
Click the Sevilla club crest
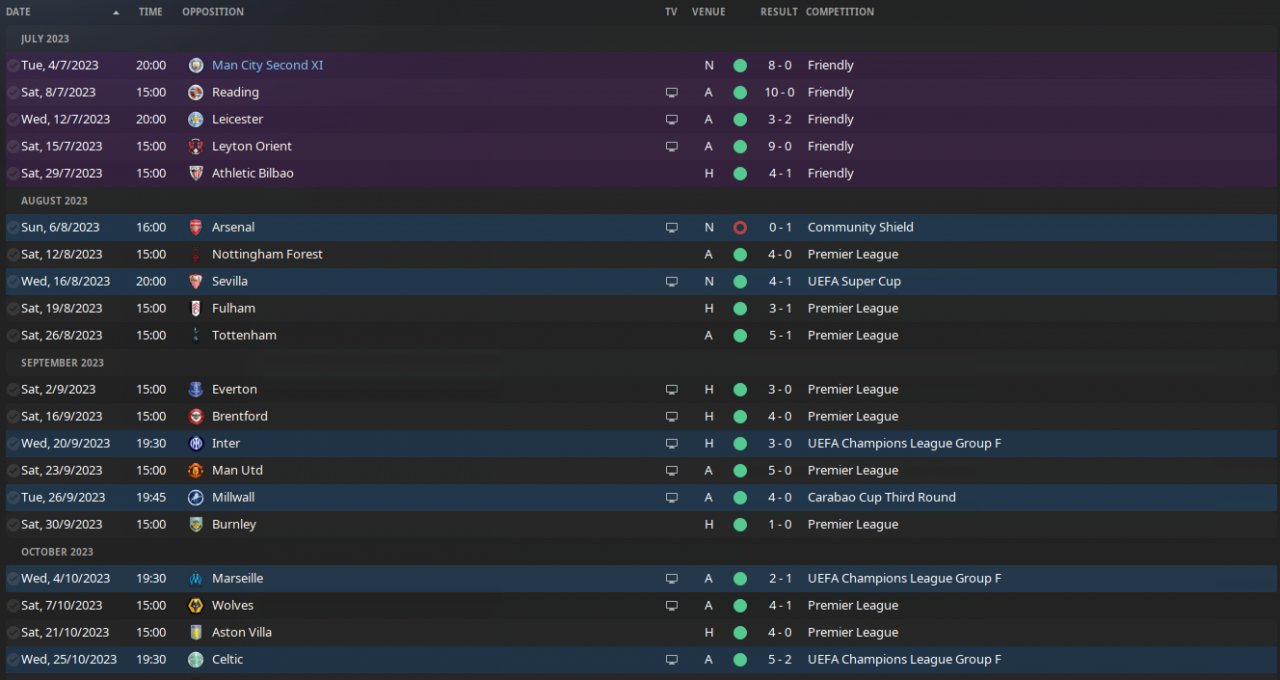pos(196,281)
